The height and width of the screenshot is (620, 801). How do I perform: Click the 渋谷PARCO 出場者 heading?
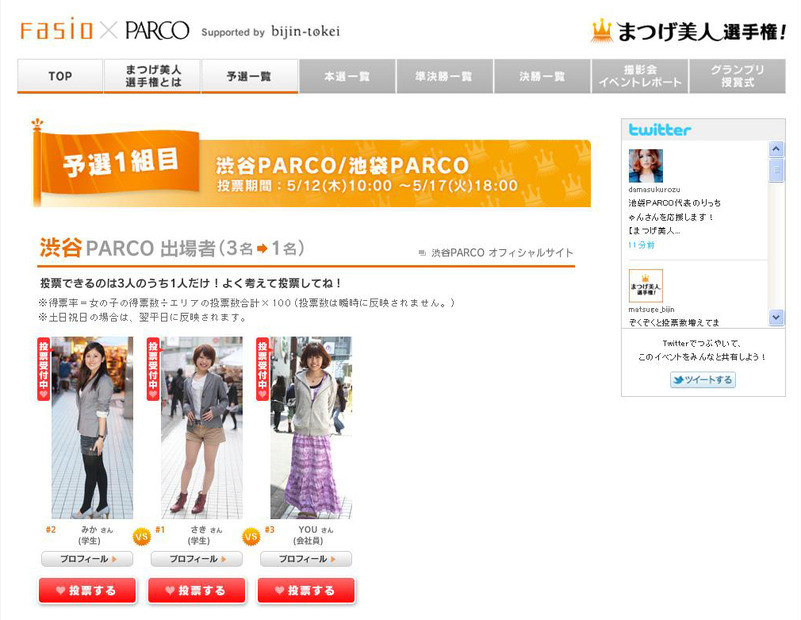tap(172, 248)
